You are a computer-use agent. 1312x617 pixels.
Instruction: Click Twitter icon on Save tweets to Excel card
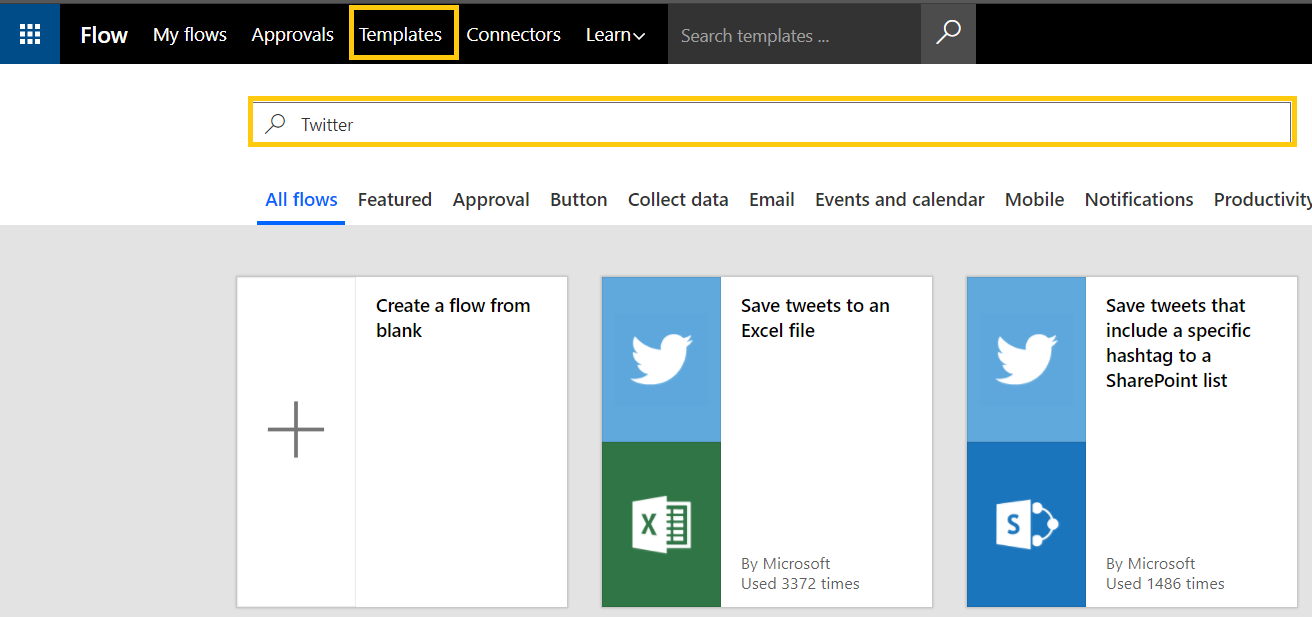[x=661, y=359]
